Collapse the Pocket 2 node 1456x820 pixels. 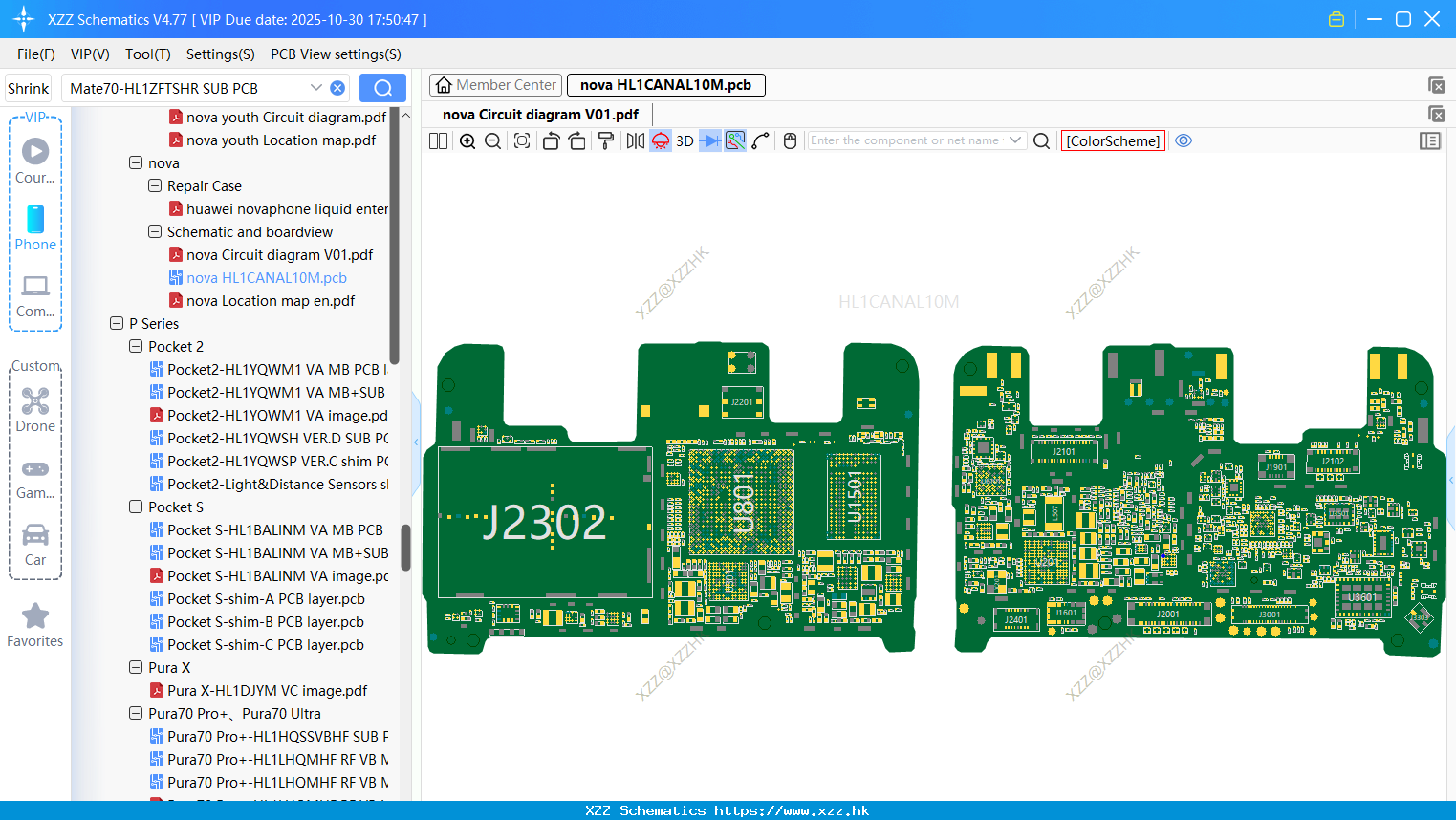point(136,347)
